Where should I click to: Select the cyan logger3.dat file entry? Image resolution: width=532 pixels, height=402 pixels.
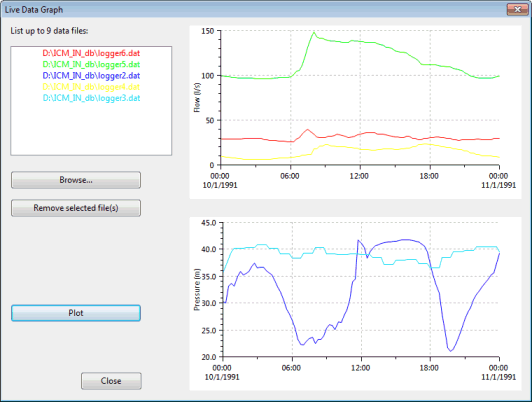coord(91,98)
